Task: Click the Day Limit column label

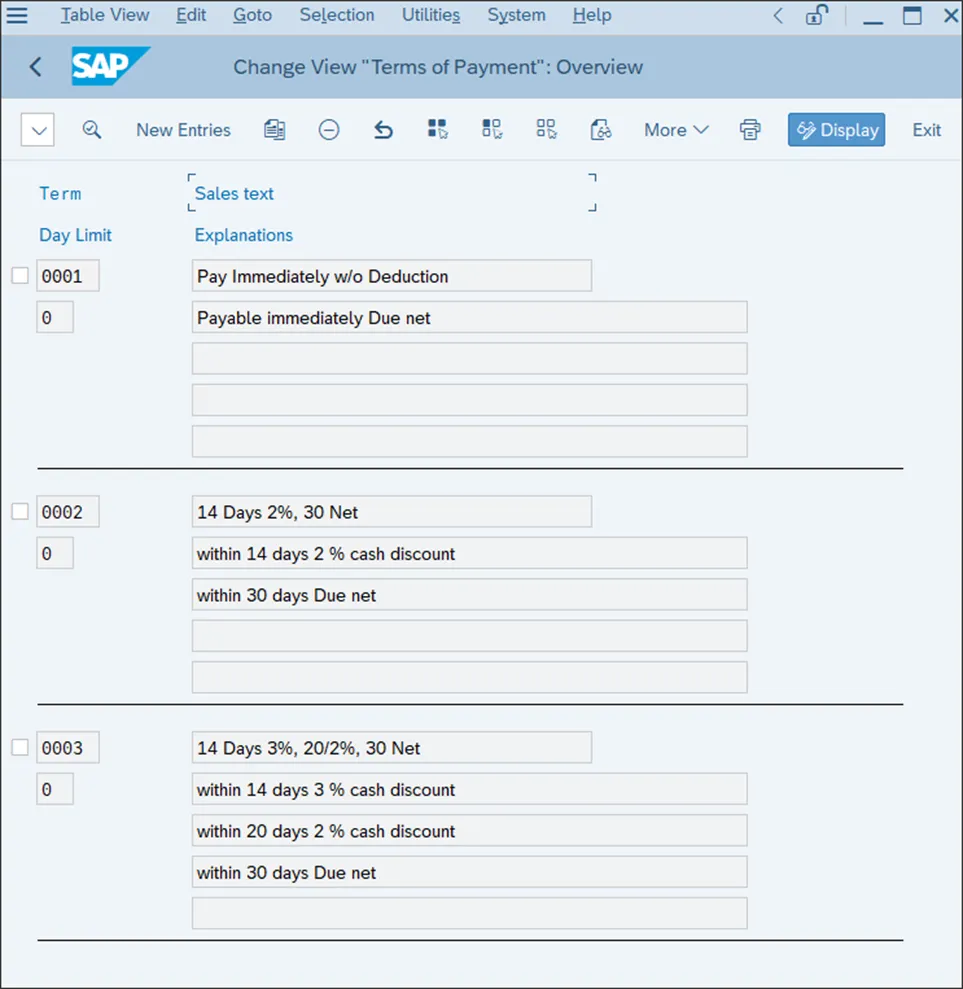Action: tap(75, 235)
